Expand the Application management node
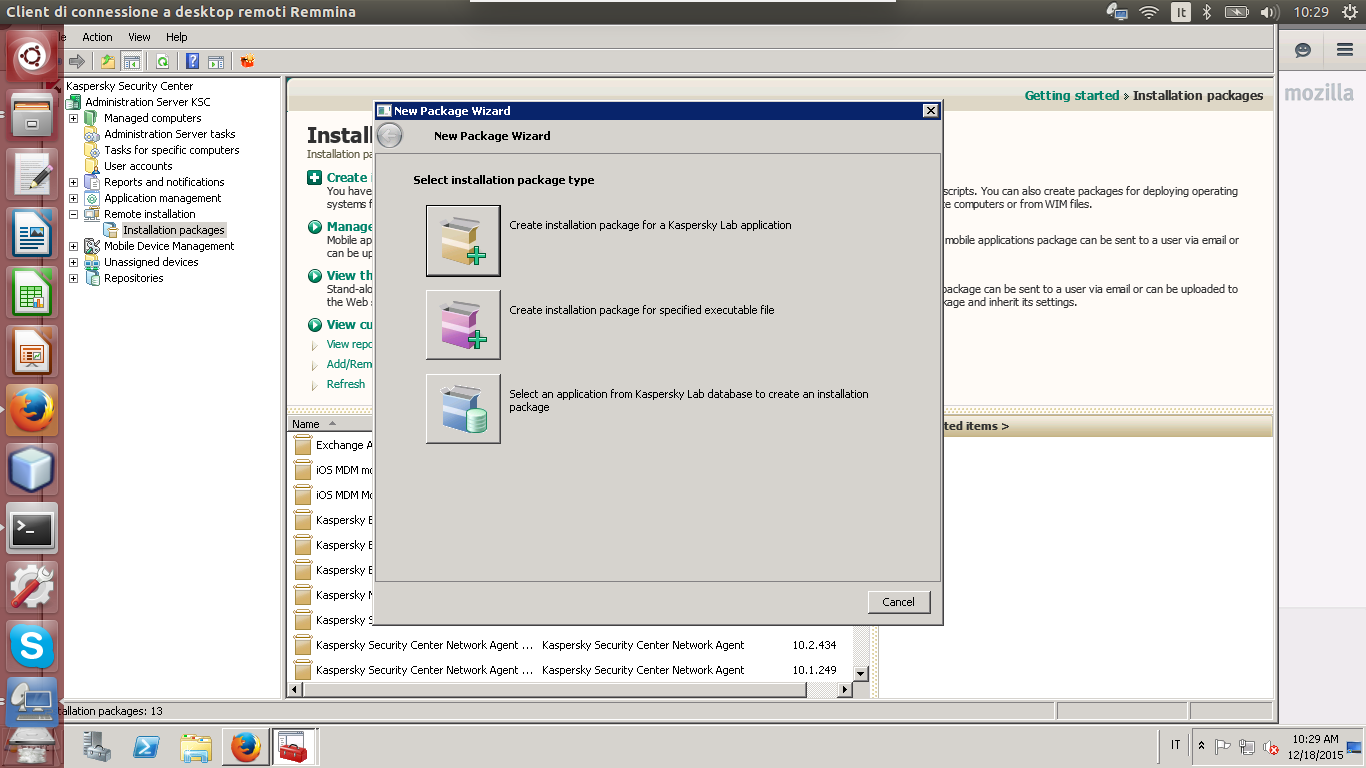This screenshot has height=768, width=1366. pos(73,198)
